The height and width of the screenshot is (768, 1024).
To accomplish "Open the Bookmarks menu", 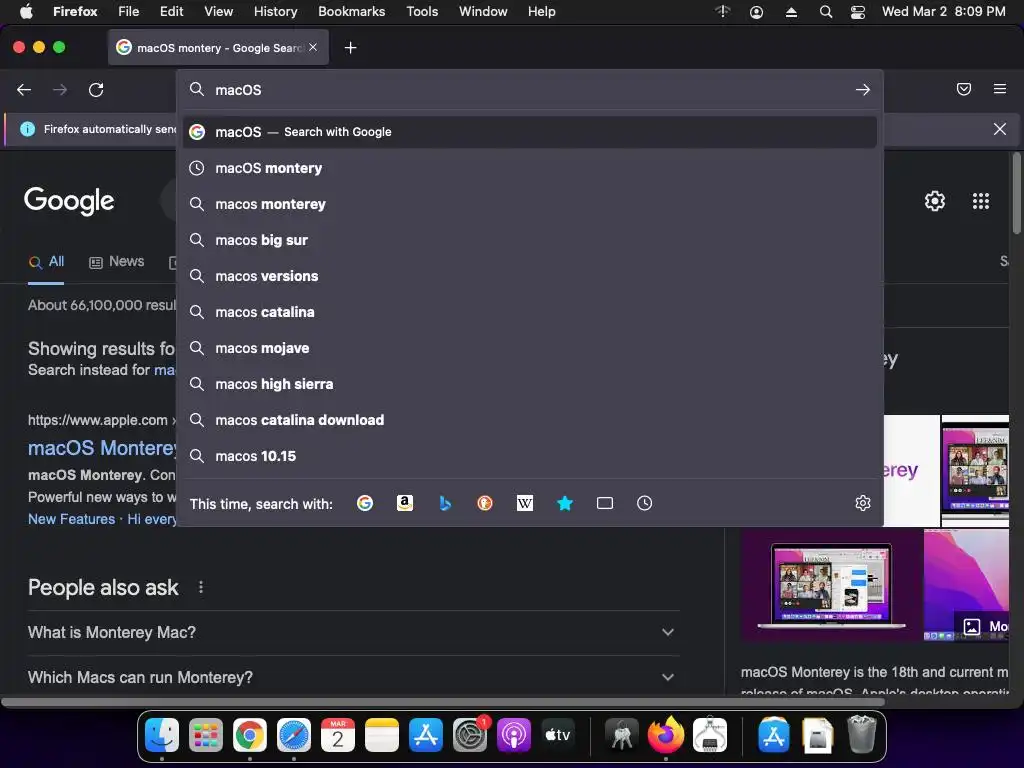I will pos(351,11).
